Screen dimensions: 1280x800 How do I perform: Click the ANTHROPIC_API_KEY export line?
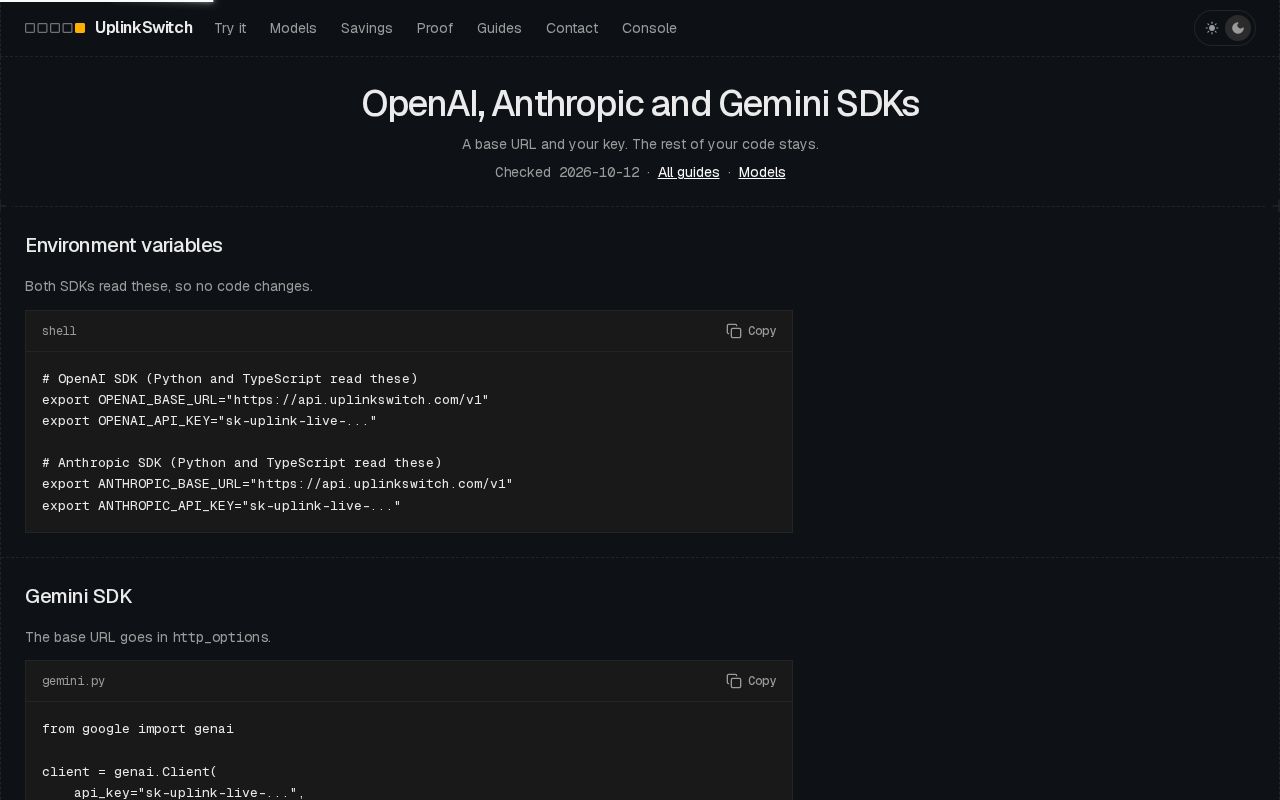pyautogui.click(x=221, y=506)
